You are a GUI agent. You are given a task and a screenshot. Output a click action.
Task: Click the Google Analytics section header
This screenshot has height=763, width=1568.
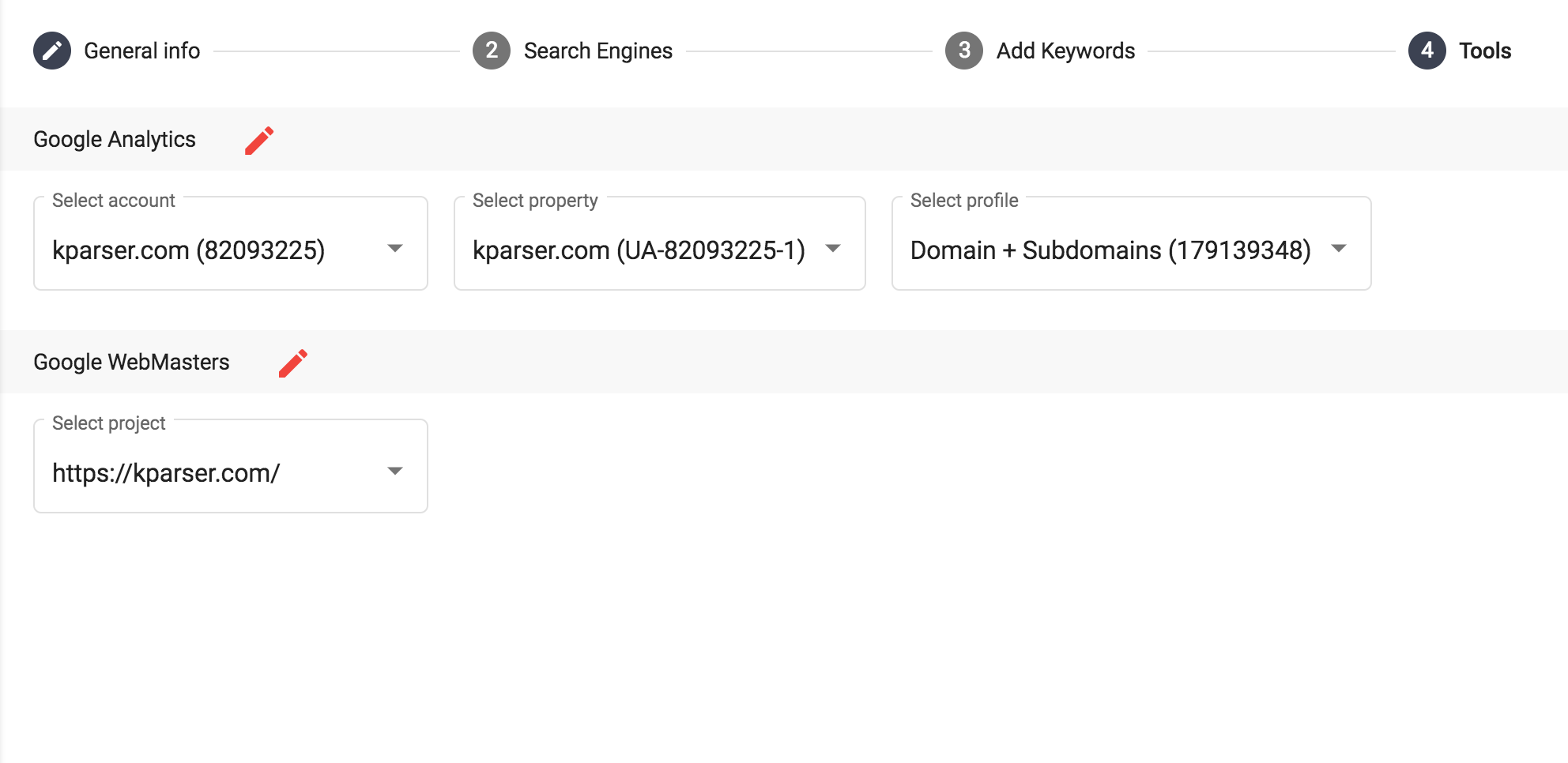[x=115, y=140]
